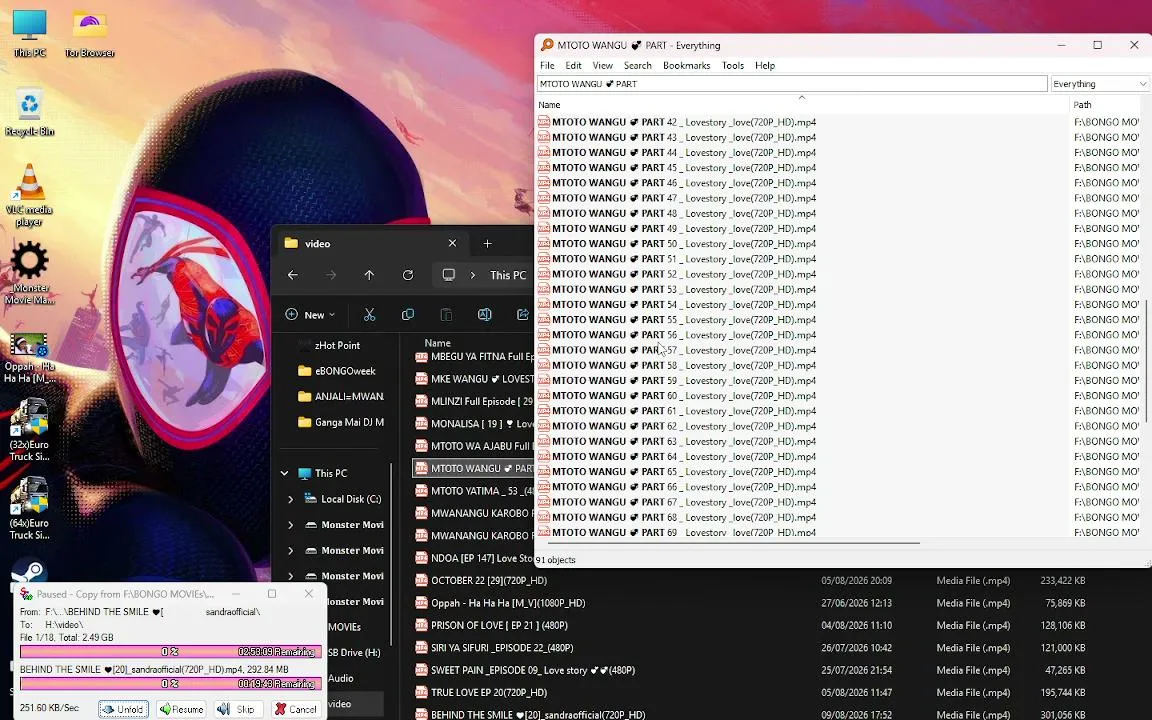Select MTOTO WANGU PART 42 result
1152x720 pixels.
pos(677,122)
